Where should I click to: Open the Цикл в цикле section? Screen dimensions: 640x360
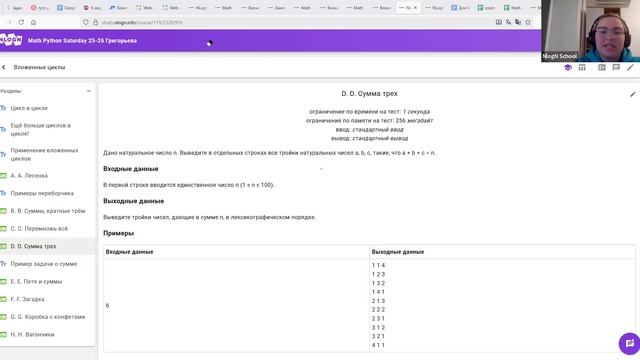point(29,108)
